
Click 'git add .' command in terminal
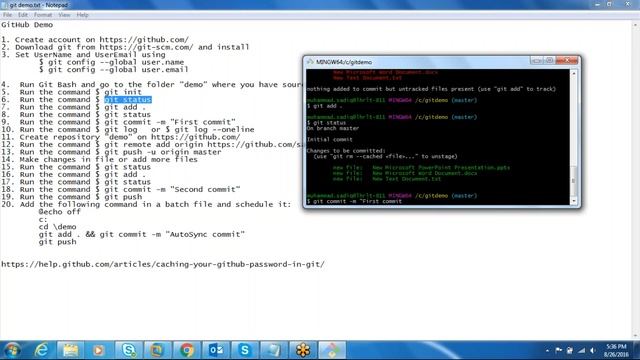[x=329, y=106]
